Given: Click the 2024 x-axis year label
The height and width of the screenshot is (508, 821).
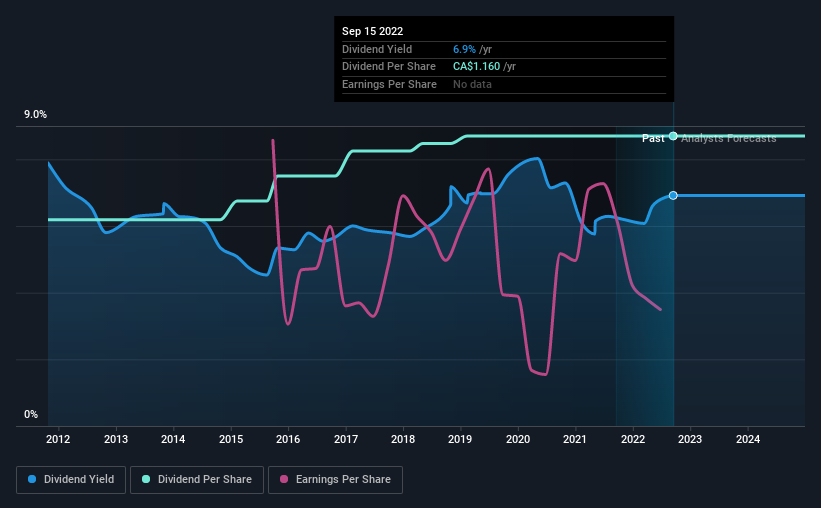Looking at the screenshot, I should [748, 439].
